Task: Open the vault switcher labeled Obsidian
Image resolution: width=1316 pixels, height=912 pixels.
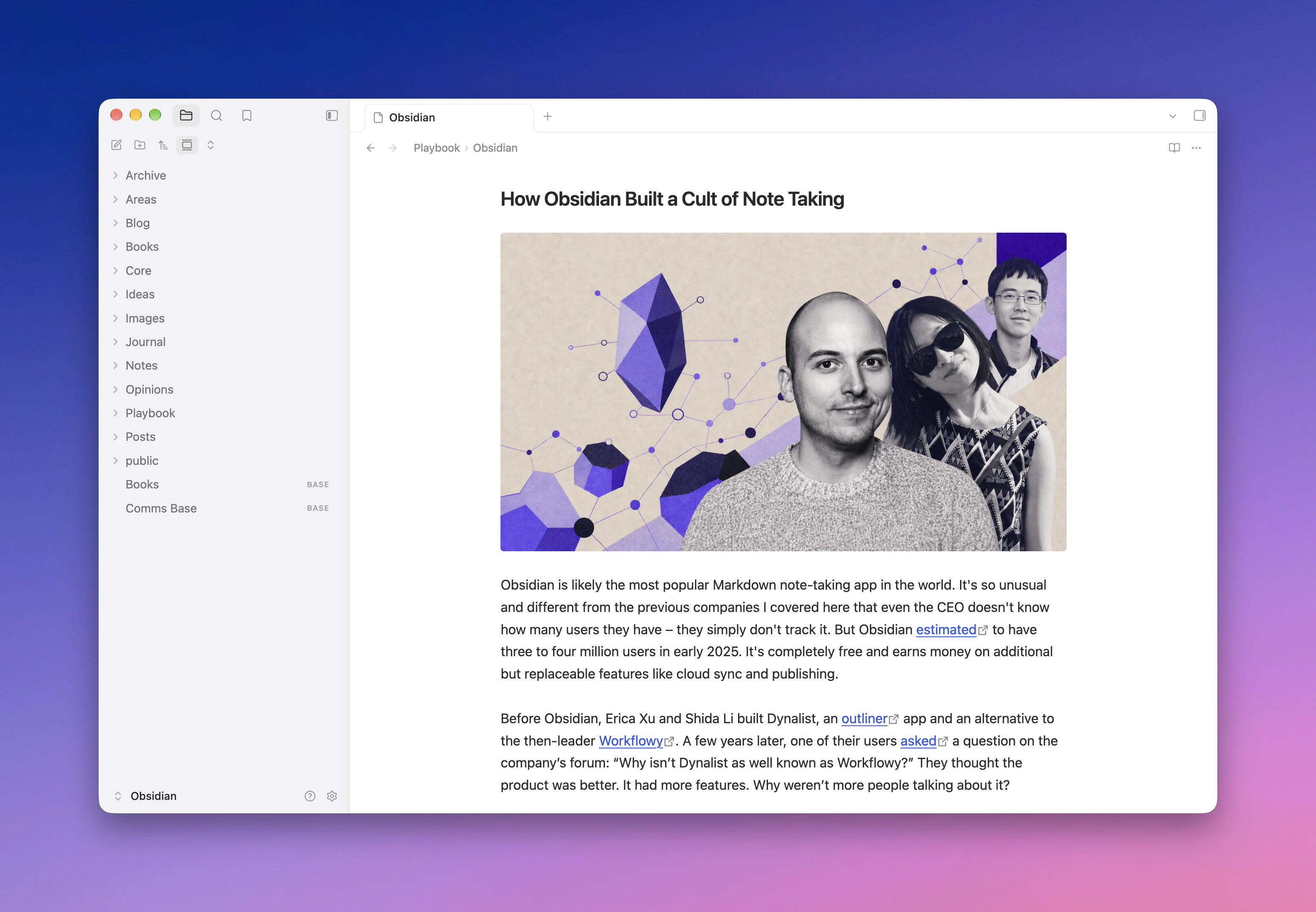Action: tap(146, 796)
